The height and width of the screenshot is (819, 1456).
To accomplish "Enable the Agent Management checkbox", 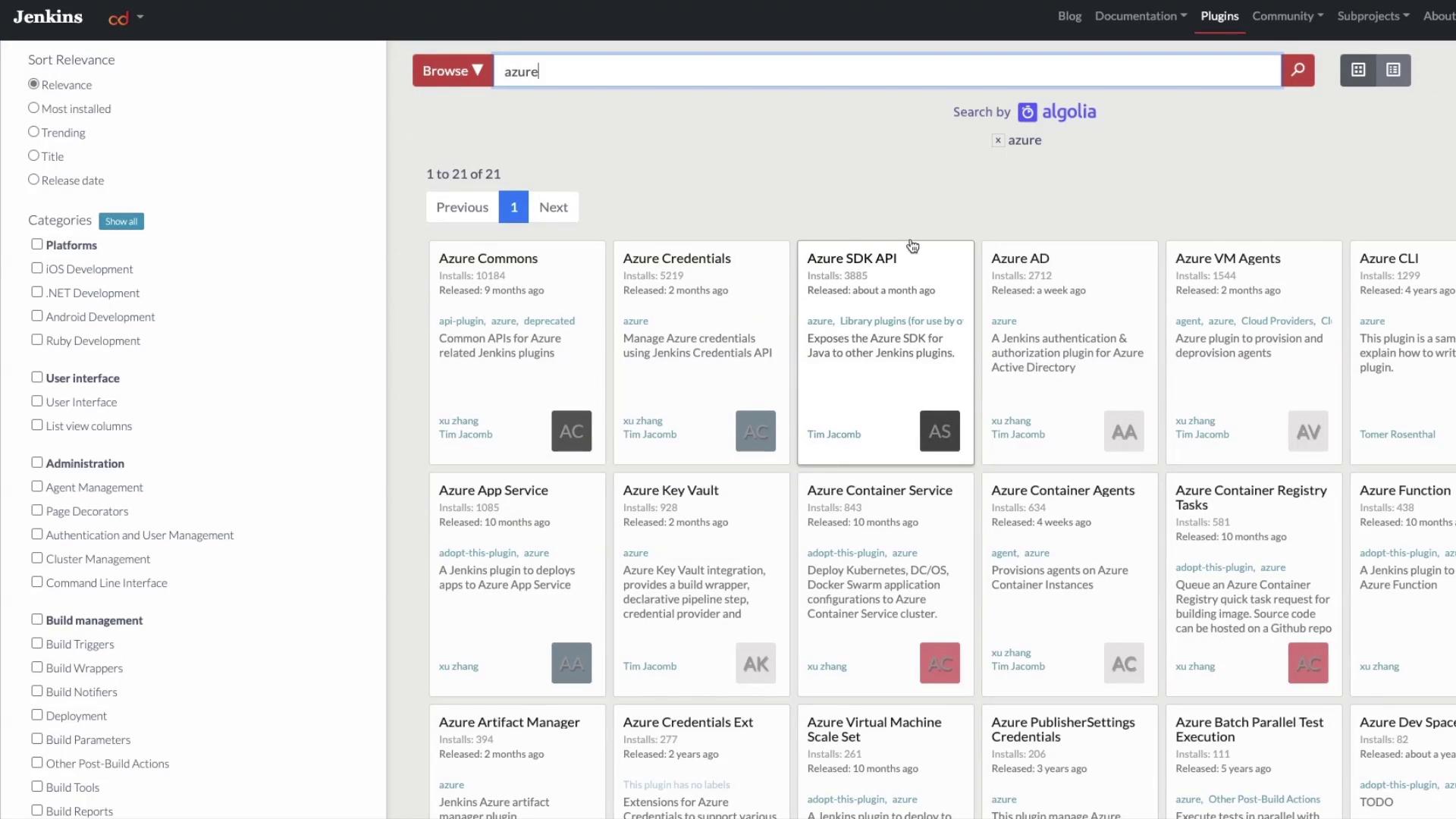I will point(36,486).
